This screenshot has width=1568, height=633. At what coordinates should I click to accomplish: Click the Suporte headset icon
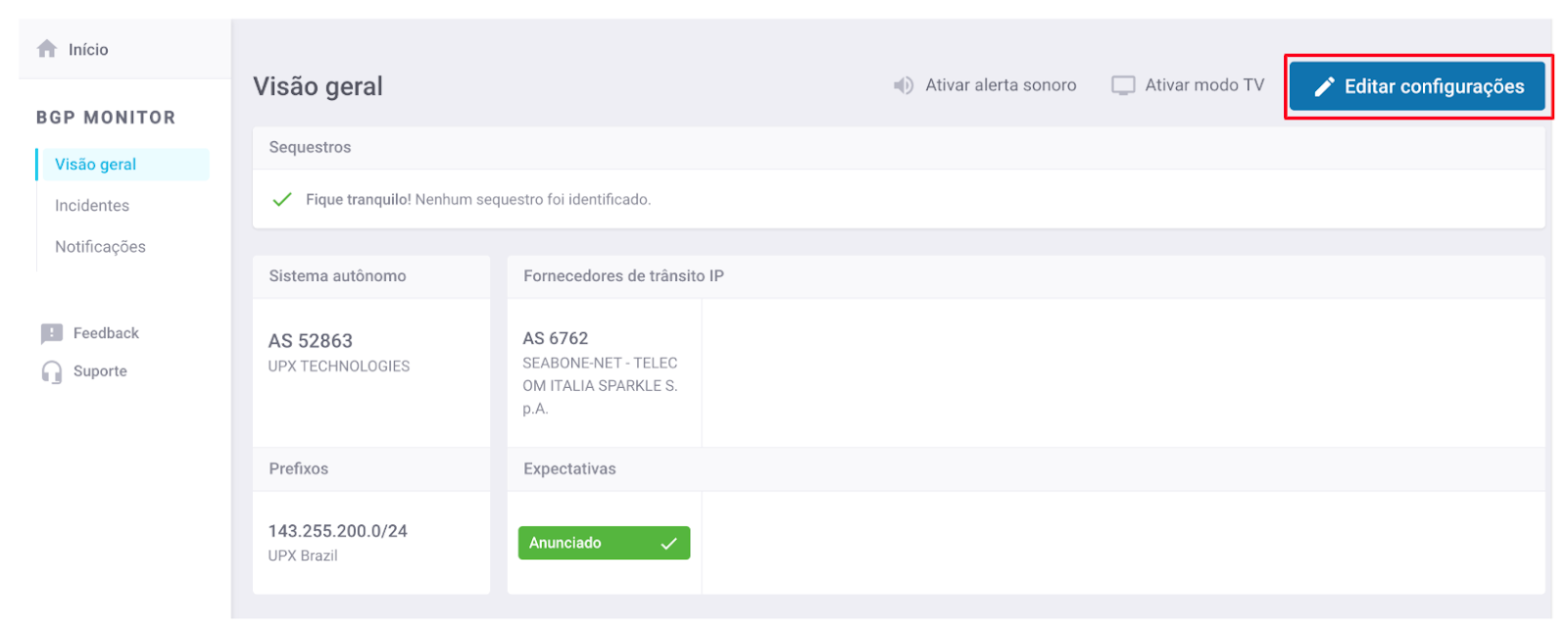(52, 372)
